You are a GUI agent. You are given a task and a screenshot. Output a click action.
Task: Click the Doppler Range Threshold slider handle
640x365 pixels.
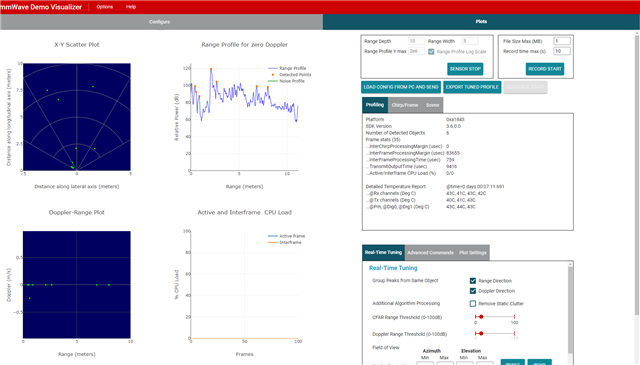481,334
